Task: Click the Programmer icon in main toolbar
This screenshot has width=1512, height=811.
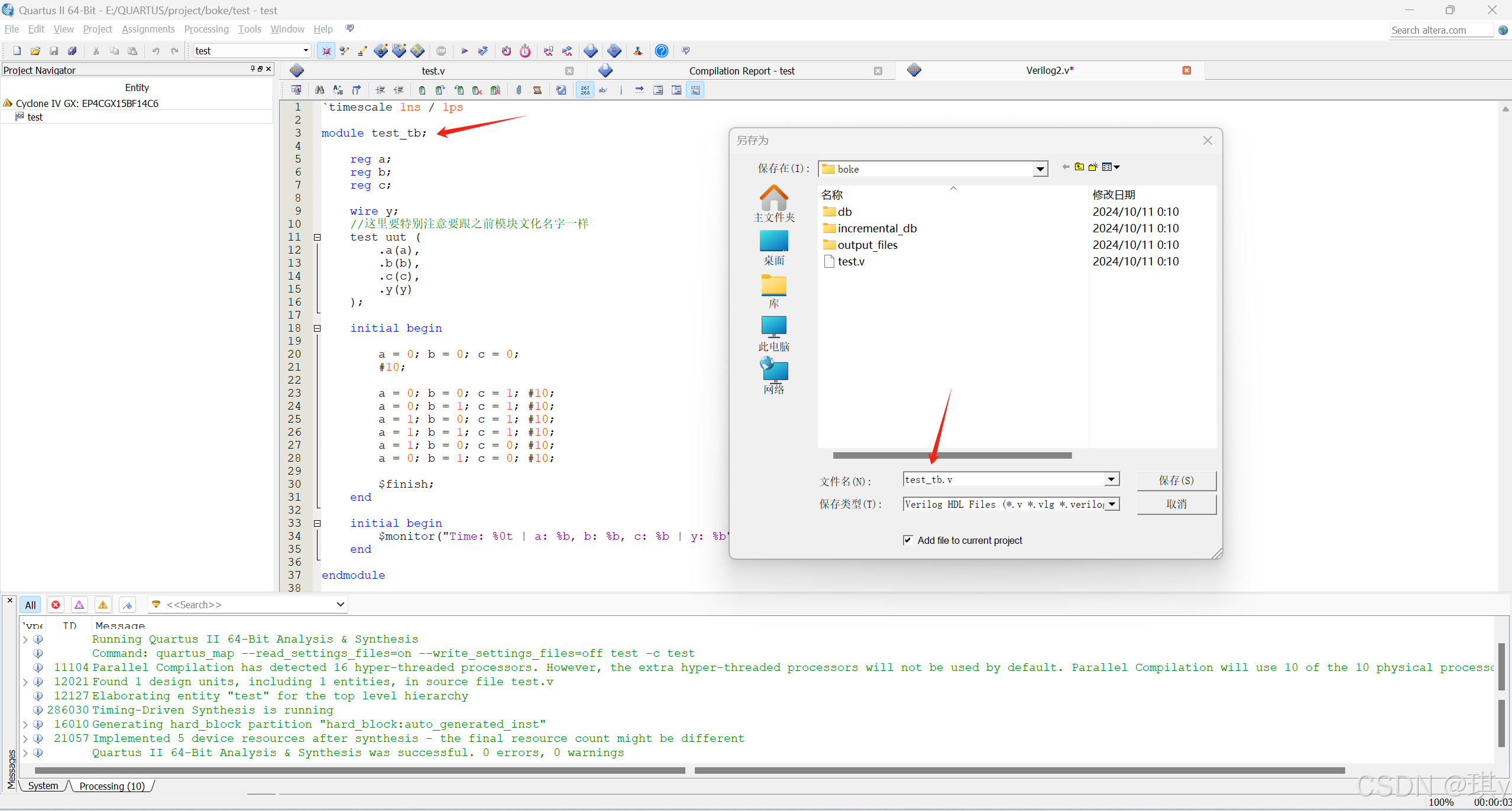Action: [x=614, y=51]
